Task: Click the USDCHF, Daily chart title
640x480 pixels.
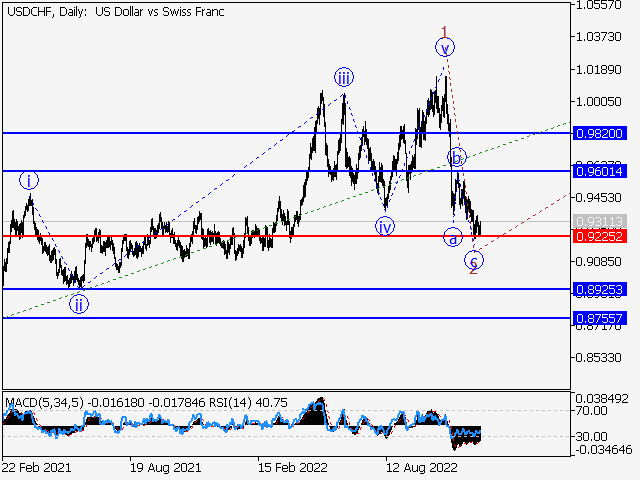Action: pyautogui.click(x=116, y=12)
